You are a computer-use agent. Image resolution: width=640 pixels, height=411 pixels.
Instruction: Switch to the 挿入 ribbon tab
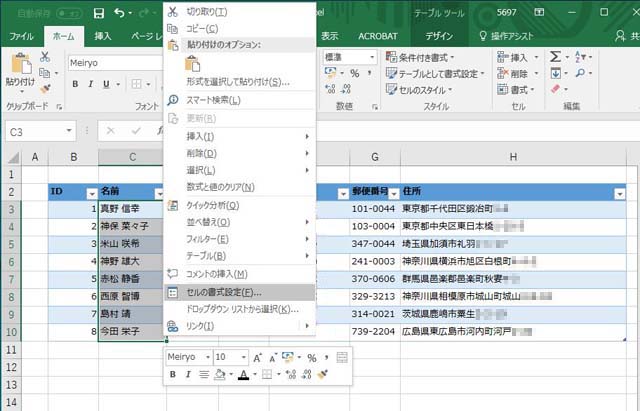coord(102,35)
